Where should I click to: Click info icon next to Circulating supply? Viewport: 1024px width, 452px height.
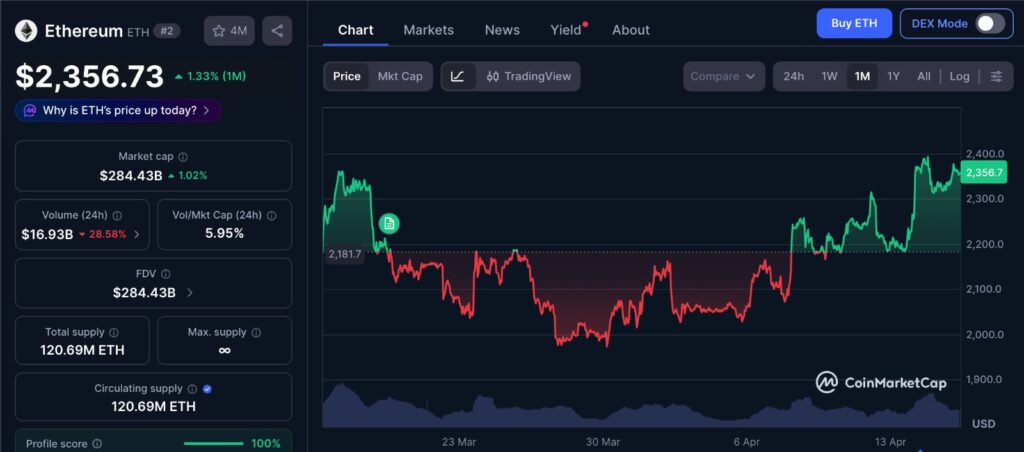(193, 389)
